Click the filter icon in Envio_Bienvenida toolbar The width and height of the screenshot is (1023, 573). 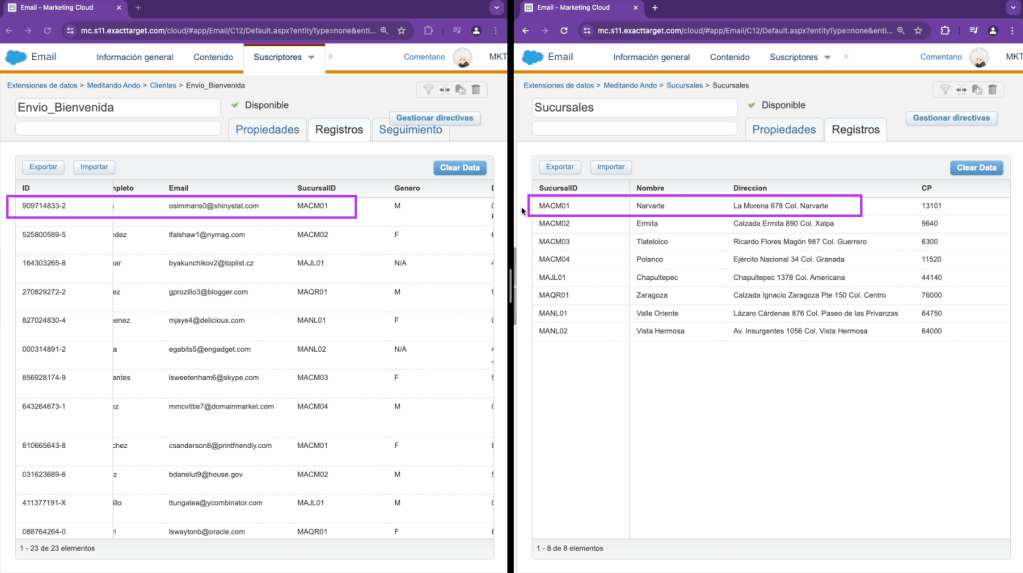click(x=429, y=90)
